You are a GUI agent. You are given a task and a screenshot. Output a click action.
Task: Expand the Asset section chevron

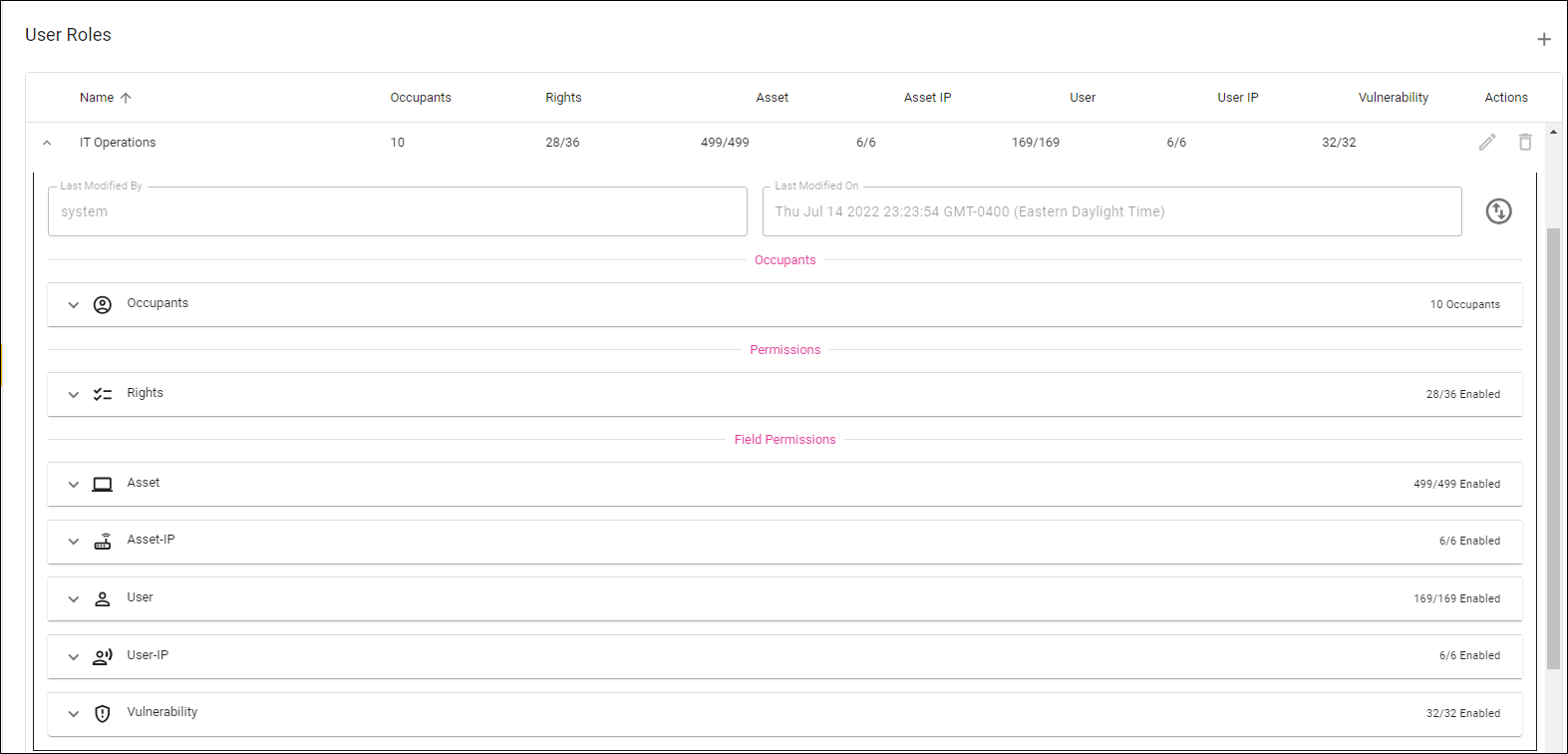click(x=74, y=485)
